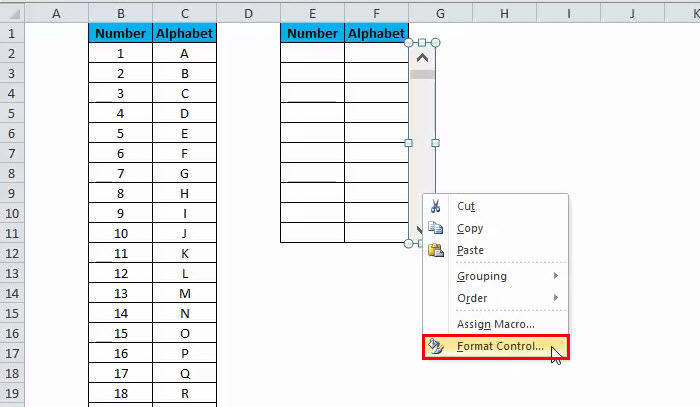Click cell containing number 1
700x407 pixels.
pyautogui.click(x=121, y=54)
